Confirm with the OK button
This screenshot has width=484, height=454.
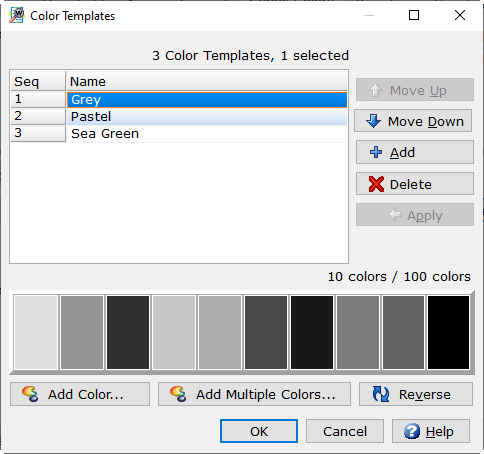[x=259, y=431]
